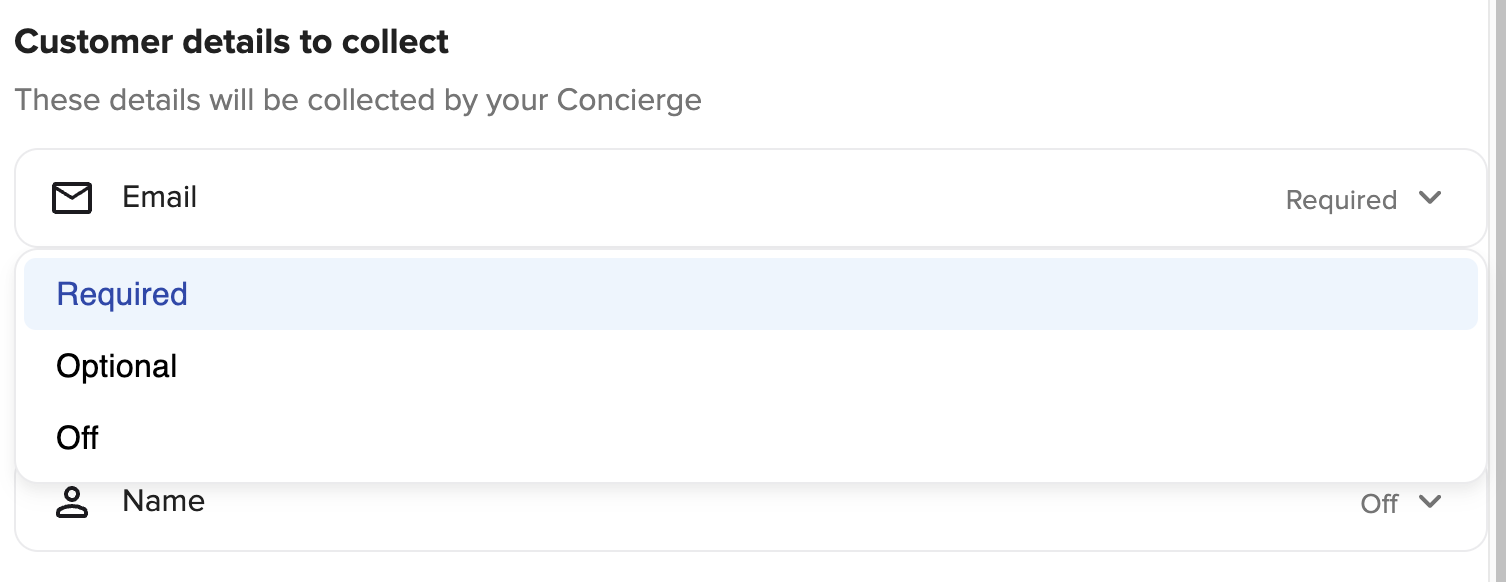
Task: Click the Name person icon
Action: point(72,502)
